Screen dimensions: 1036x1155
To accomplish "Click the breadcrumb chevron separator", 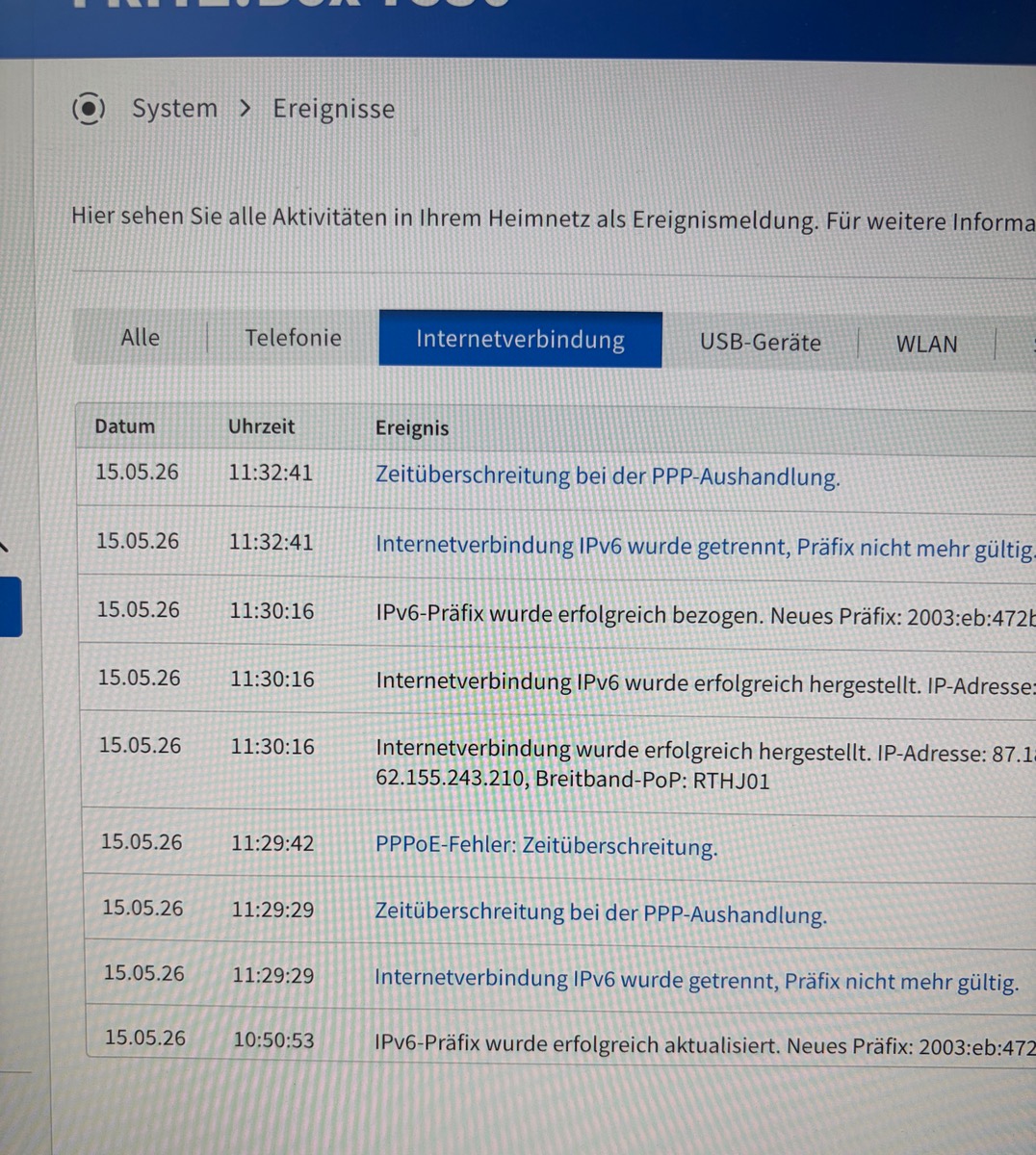I will click(246, 109).
